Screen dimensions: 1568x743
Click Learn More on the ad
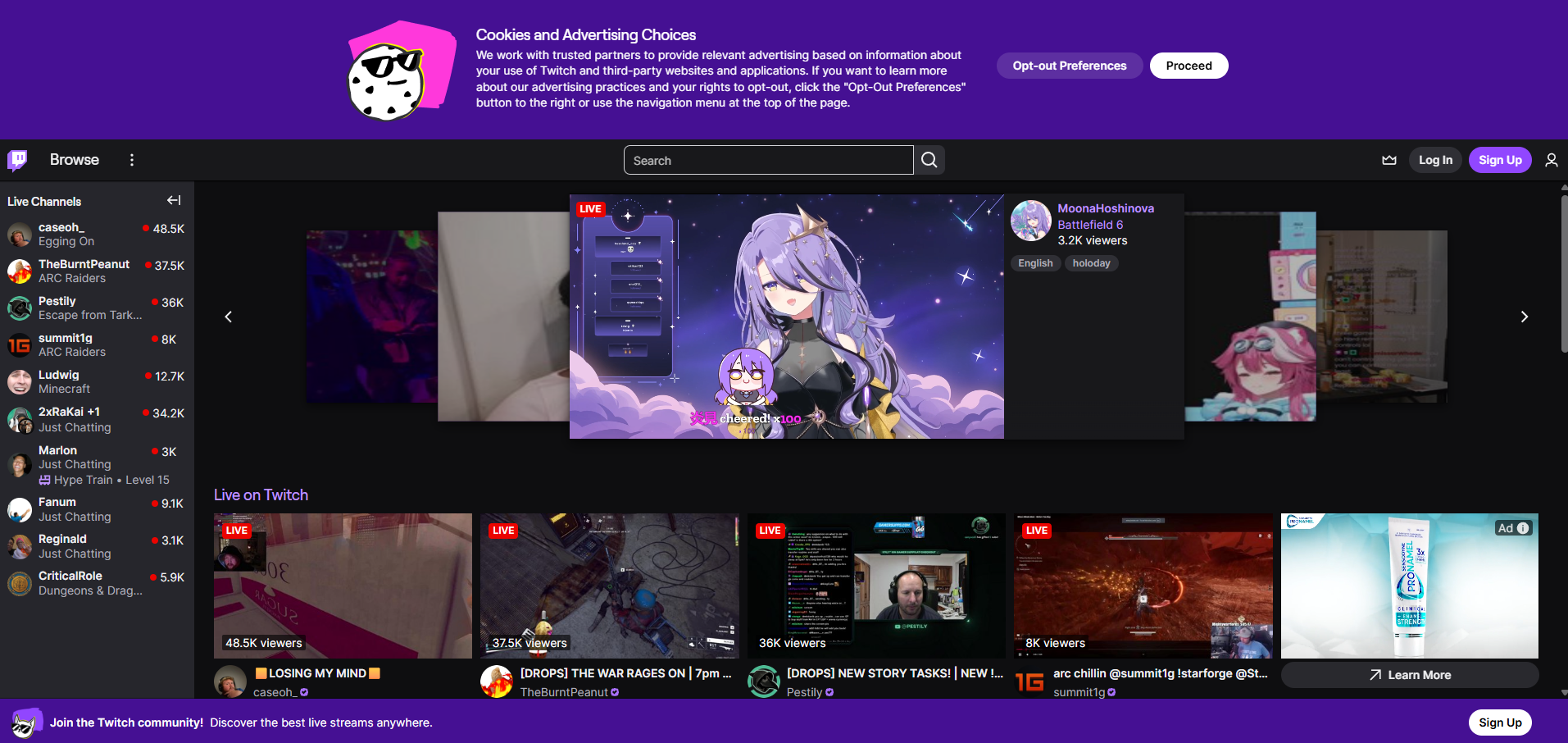point(1410,675)
